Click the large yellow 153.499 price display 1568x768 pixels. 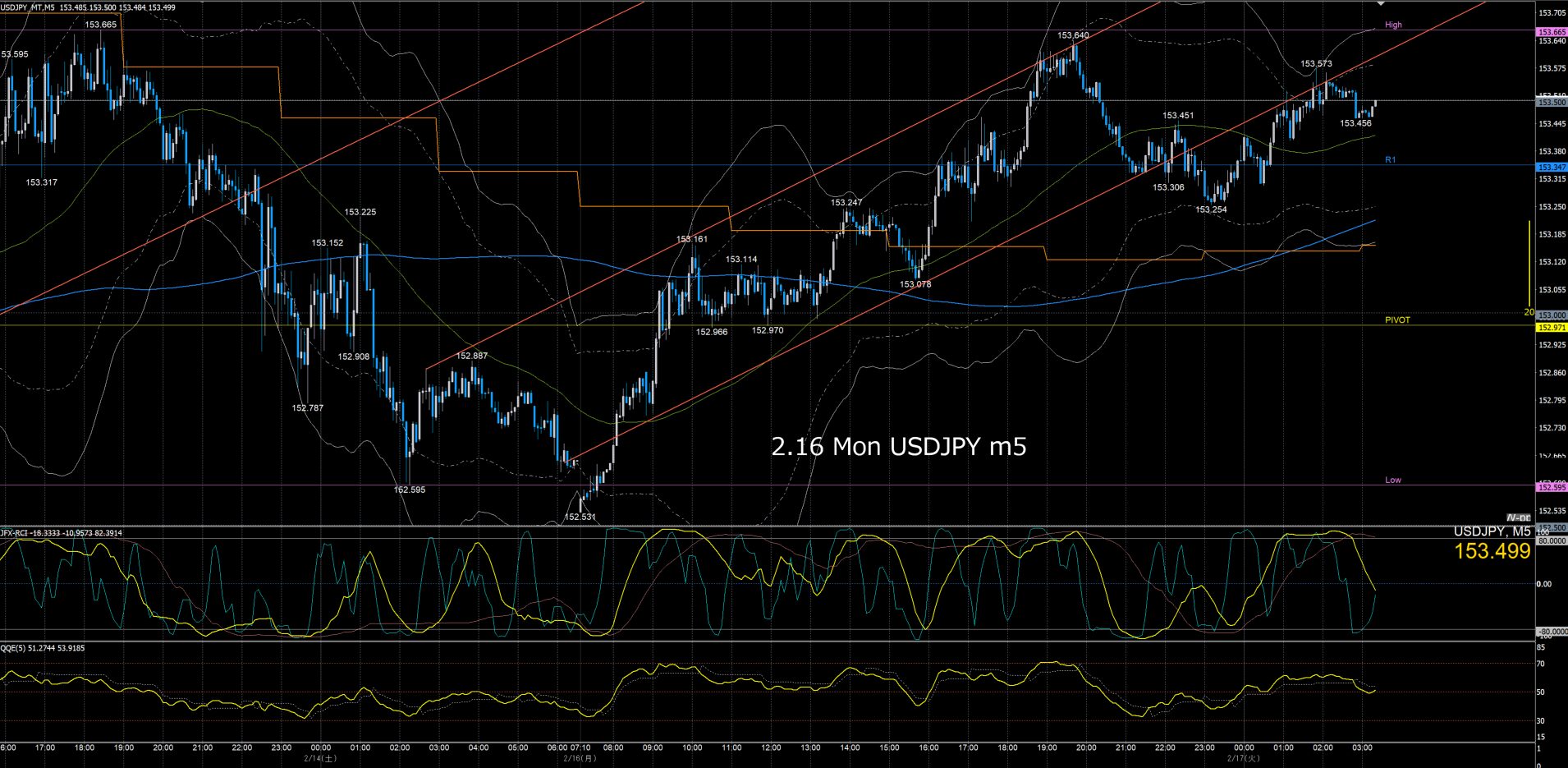[1492, 551]
